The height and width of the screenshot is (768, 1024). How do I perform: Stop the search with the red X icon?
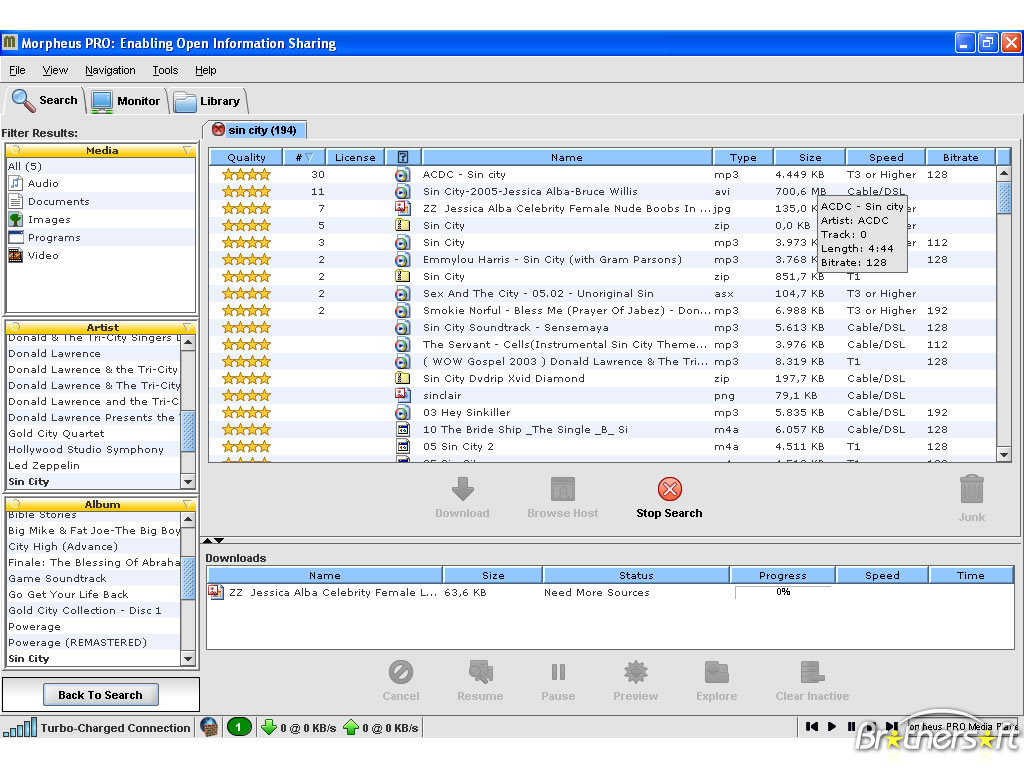(669, 488)
